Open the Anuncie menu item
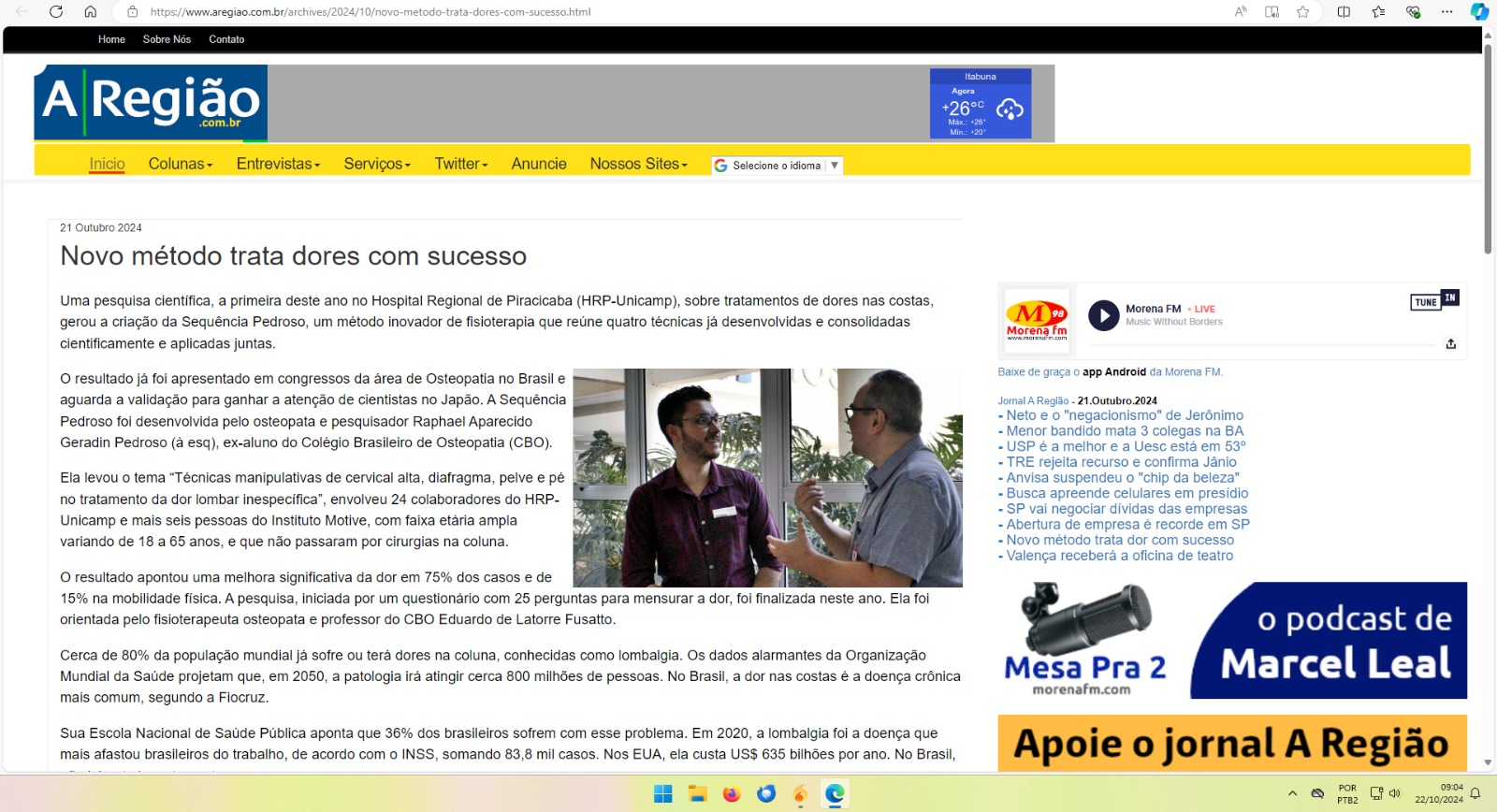Image resolution: width=1497 pixels, height=812 pixels. pos(539,164)
